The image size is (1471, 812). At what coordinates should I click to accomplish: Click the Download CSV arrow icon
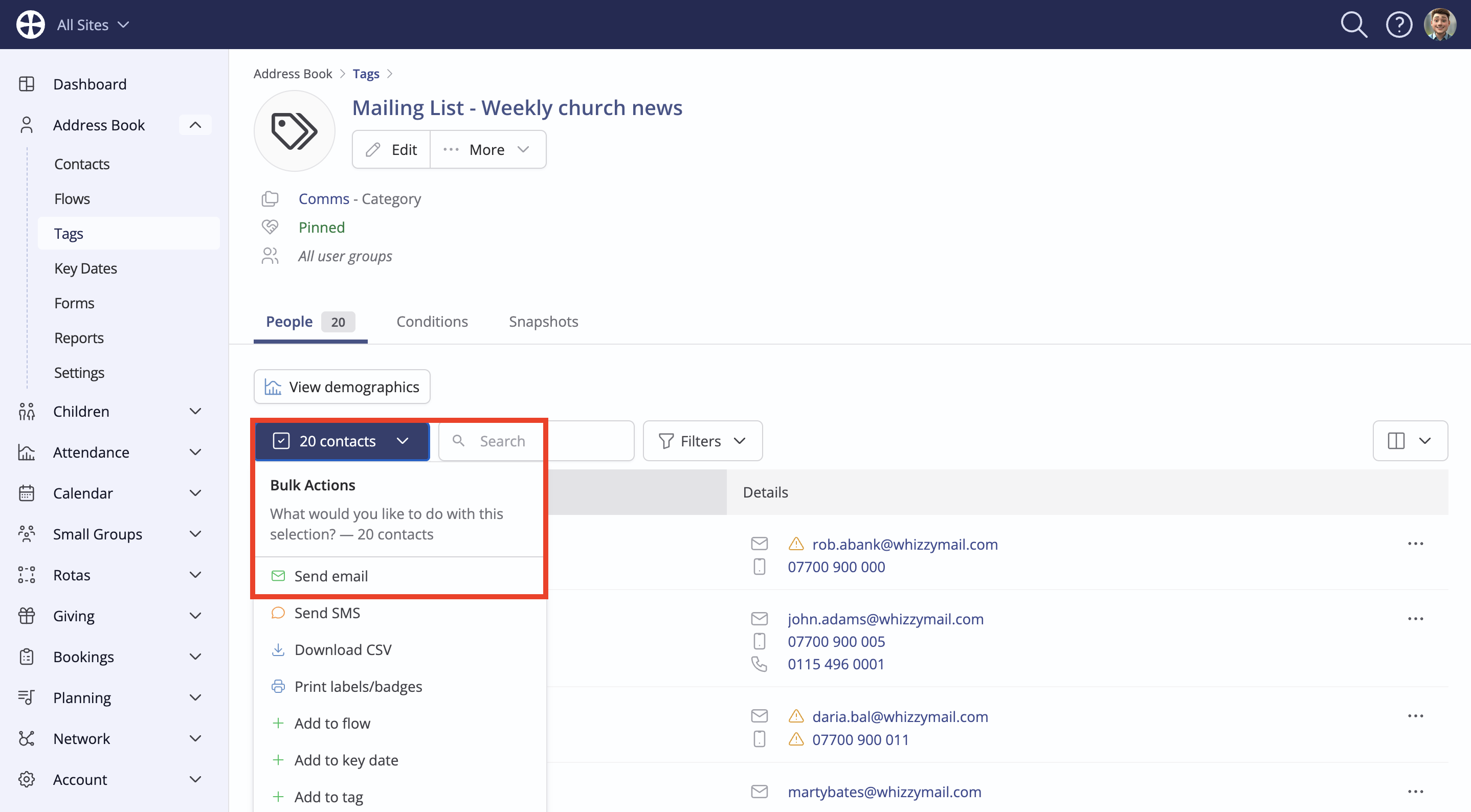pyautogui.click(x=278, y=650)
